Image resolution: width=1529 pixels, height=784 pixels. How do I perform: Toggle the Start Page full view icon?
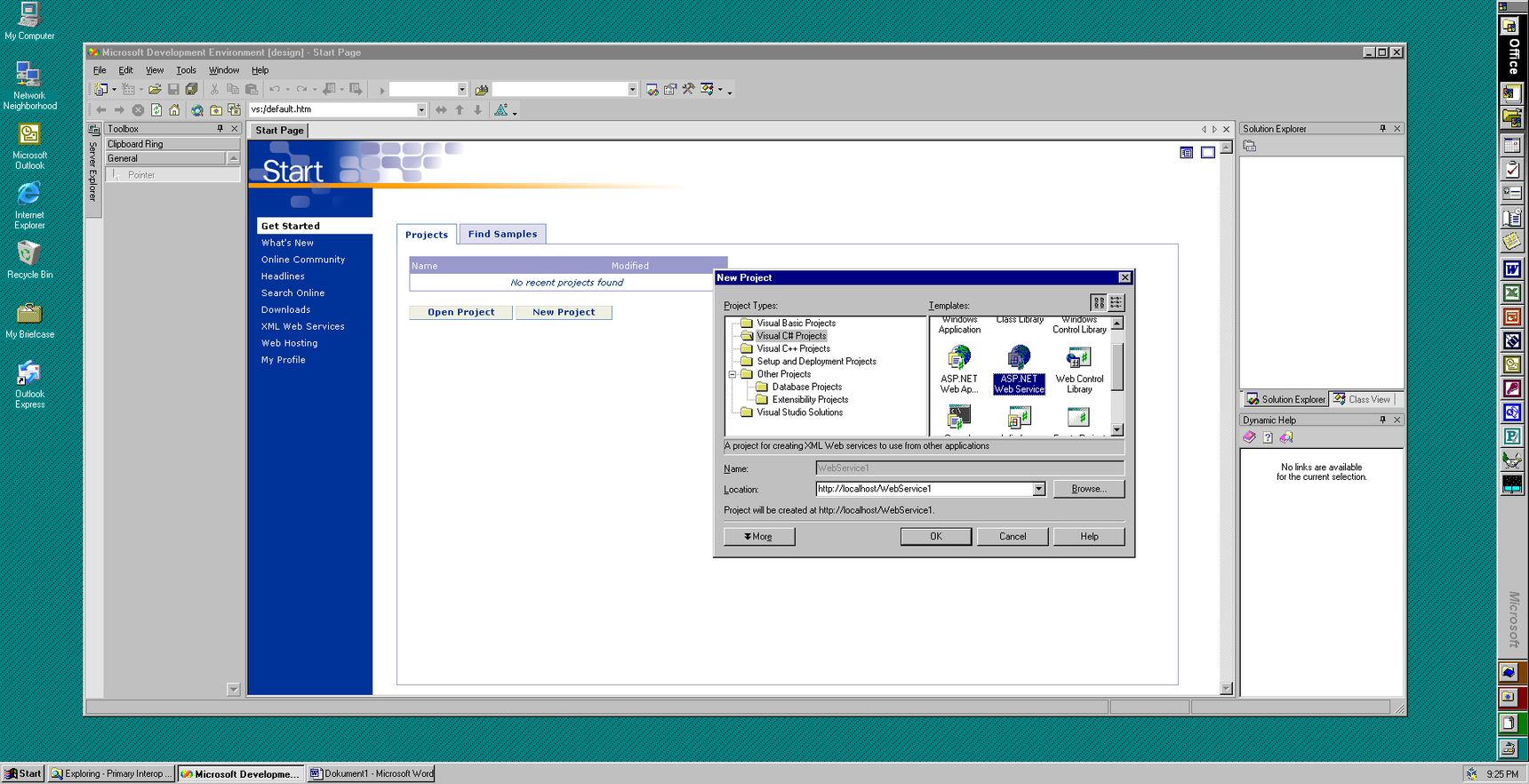pos(1207,153)
